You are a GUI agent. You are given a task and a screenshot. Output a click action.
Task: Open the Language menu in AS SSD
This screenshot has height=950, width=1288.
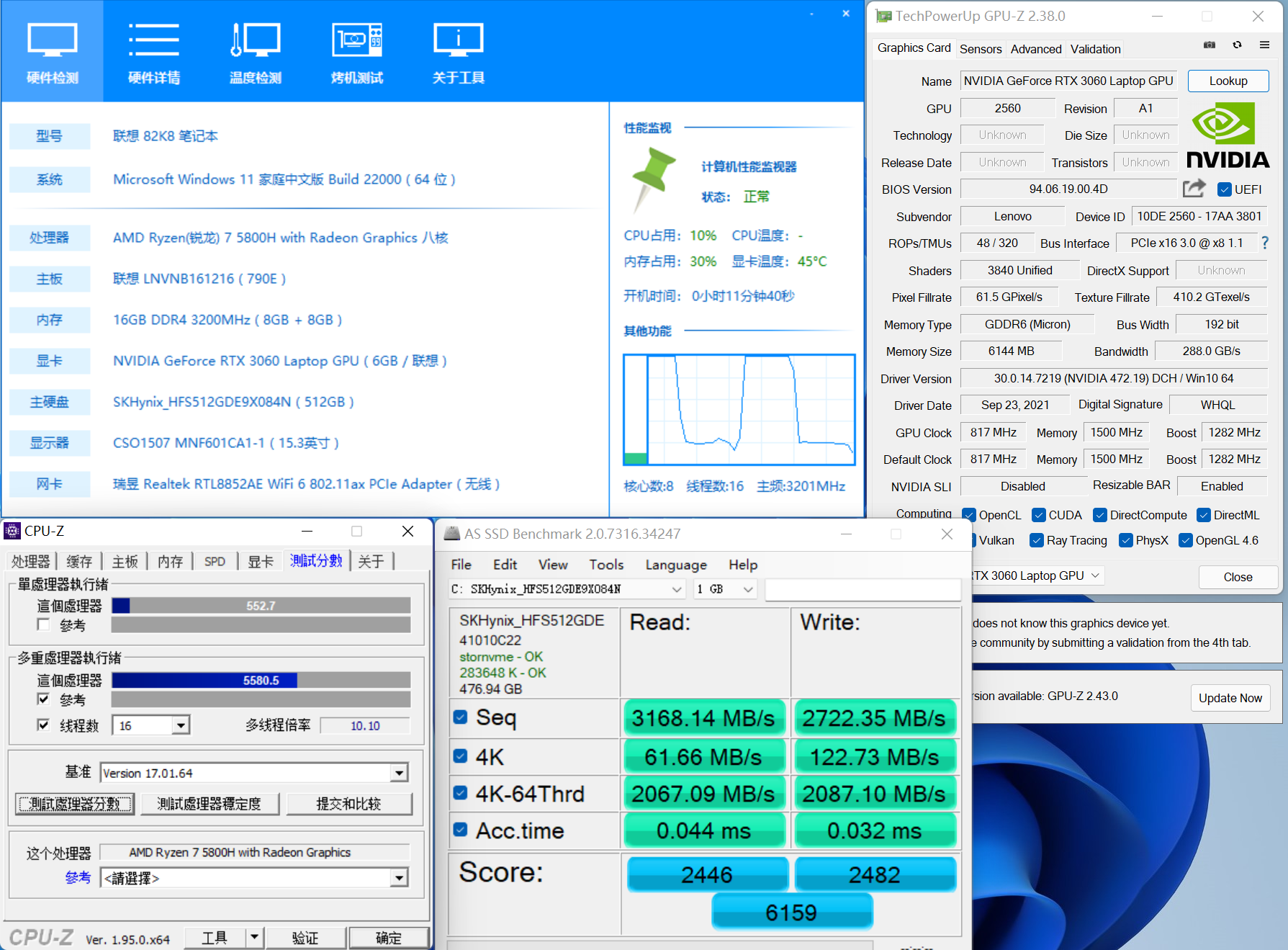point(676,565)
